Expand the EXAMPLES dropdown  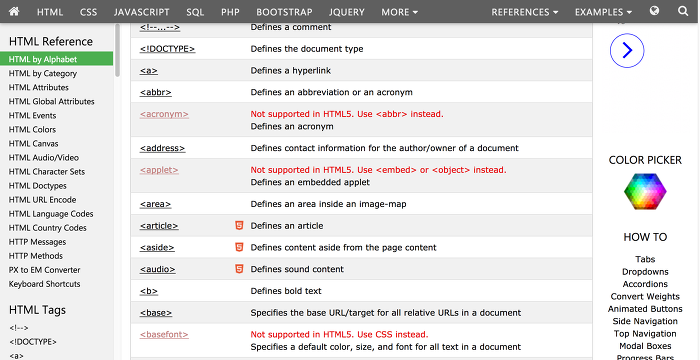[603, 12]
